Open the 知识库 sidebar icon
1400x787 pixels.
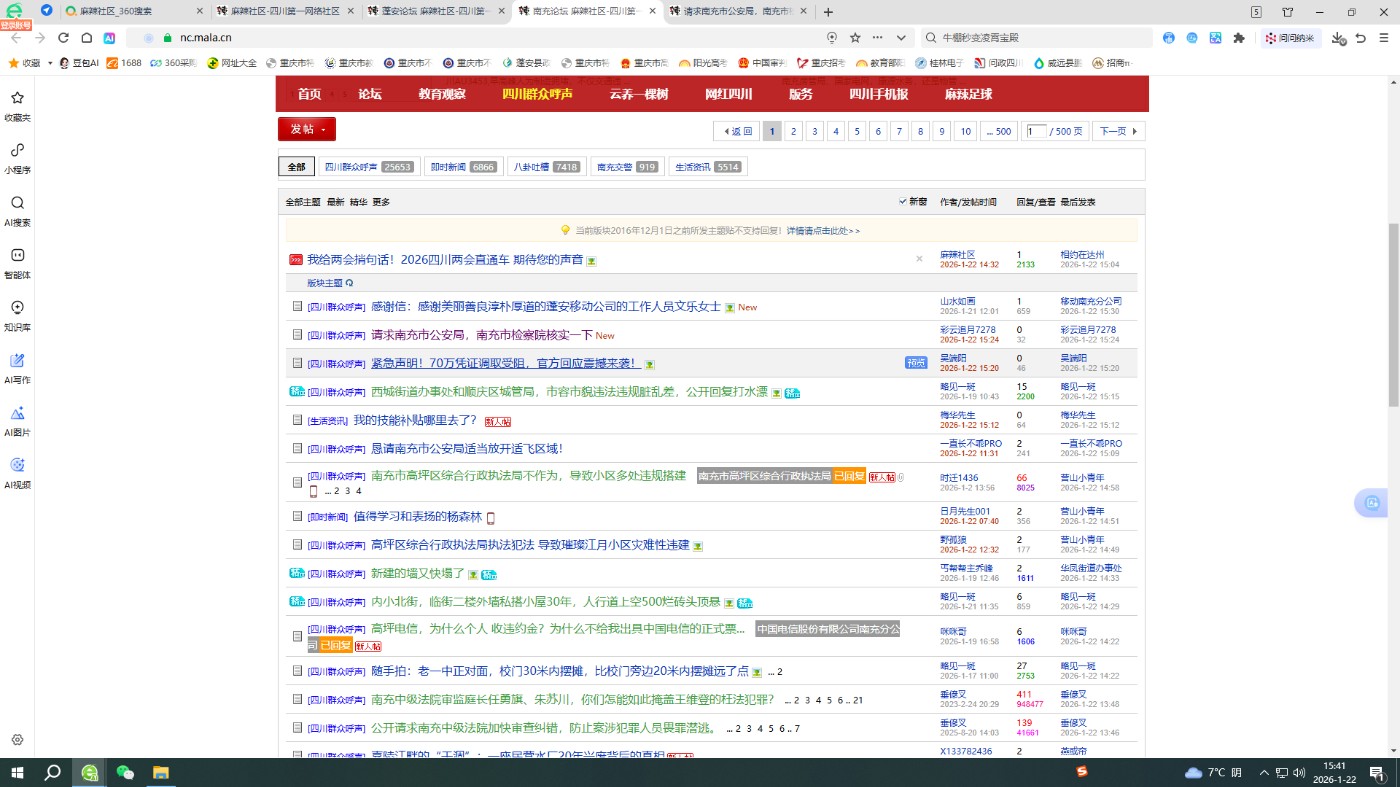point(17,314)
